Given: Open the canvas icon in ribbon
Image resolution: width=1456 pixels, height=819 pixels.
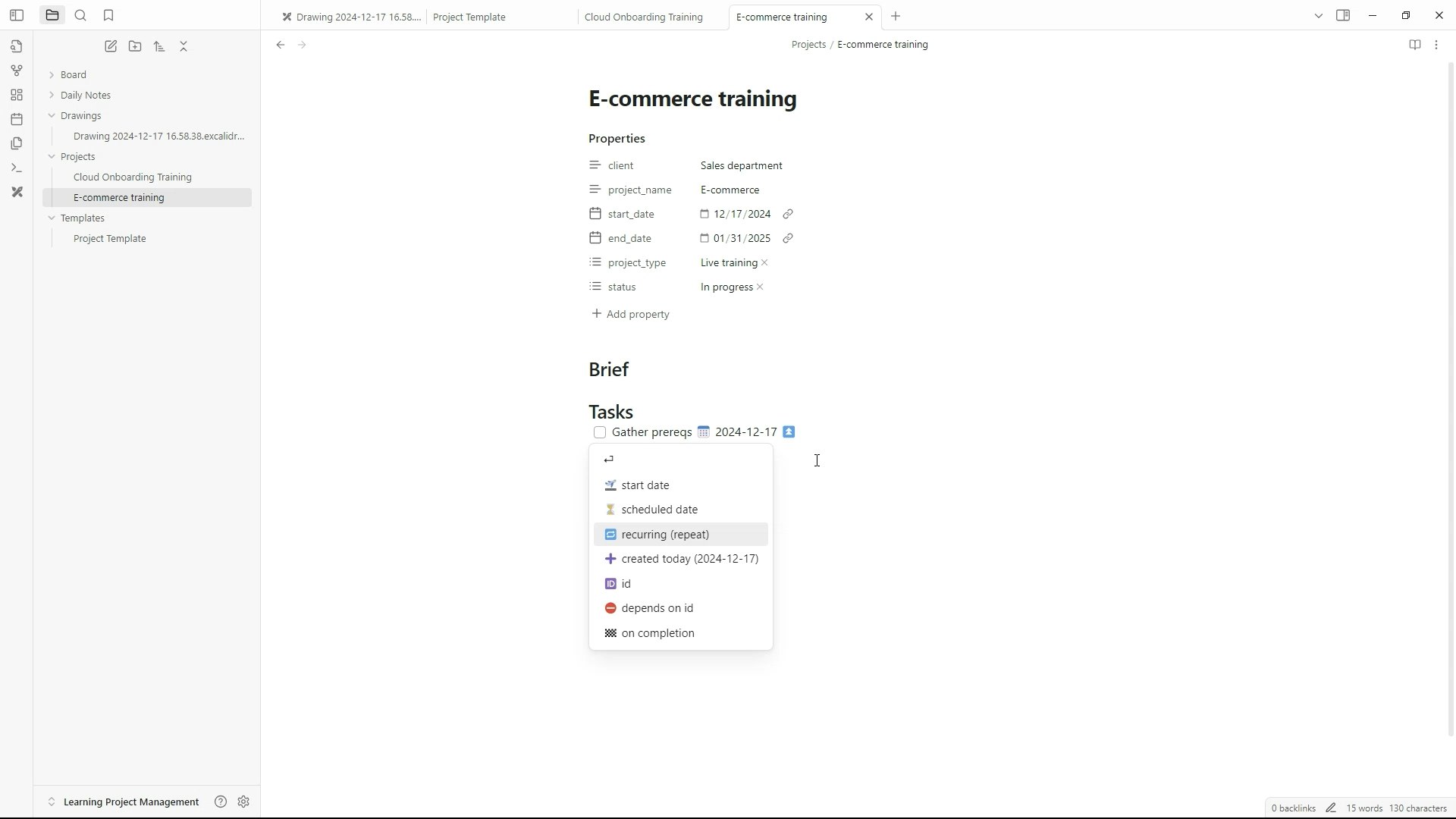Looking at the screenshot, I should [17, 95].
